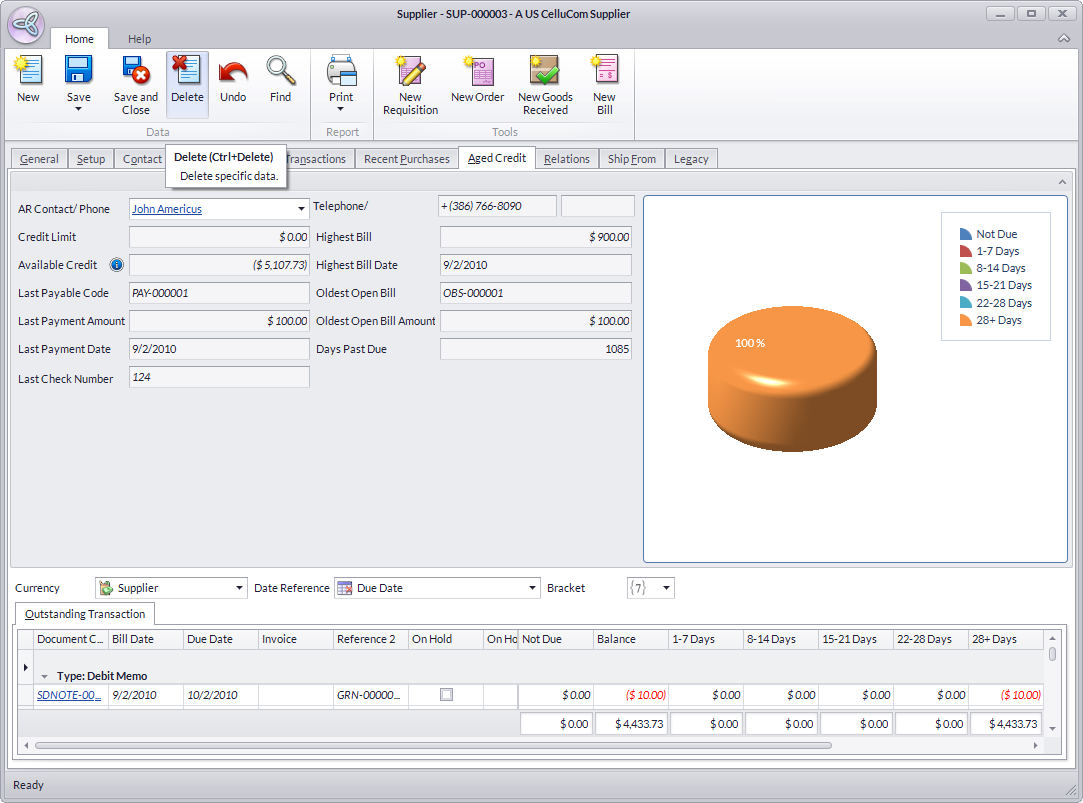Toggle On Hold checkbox for debit memo row

point(447,694)
